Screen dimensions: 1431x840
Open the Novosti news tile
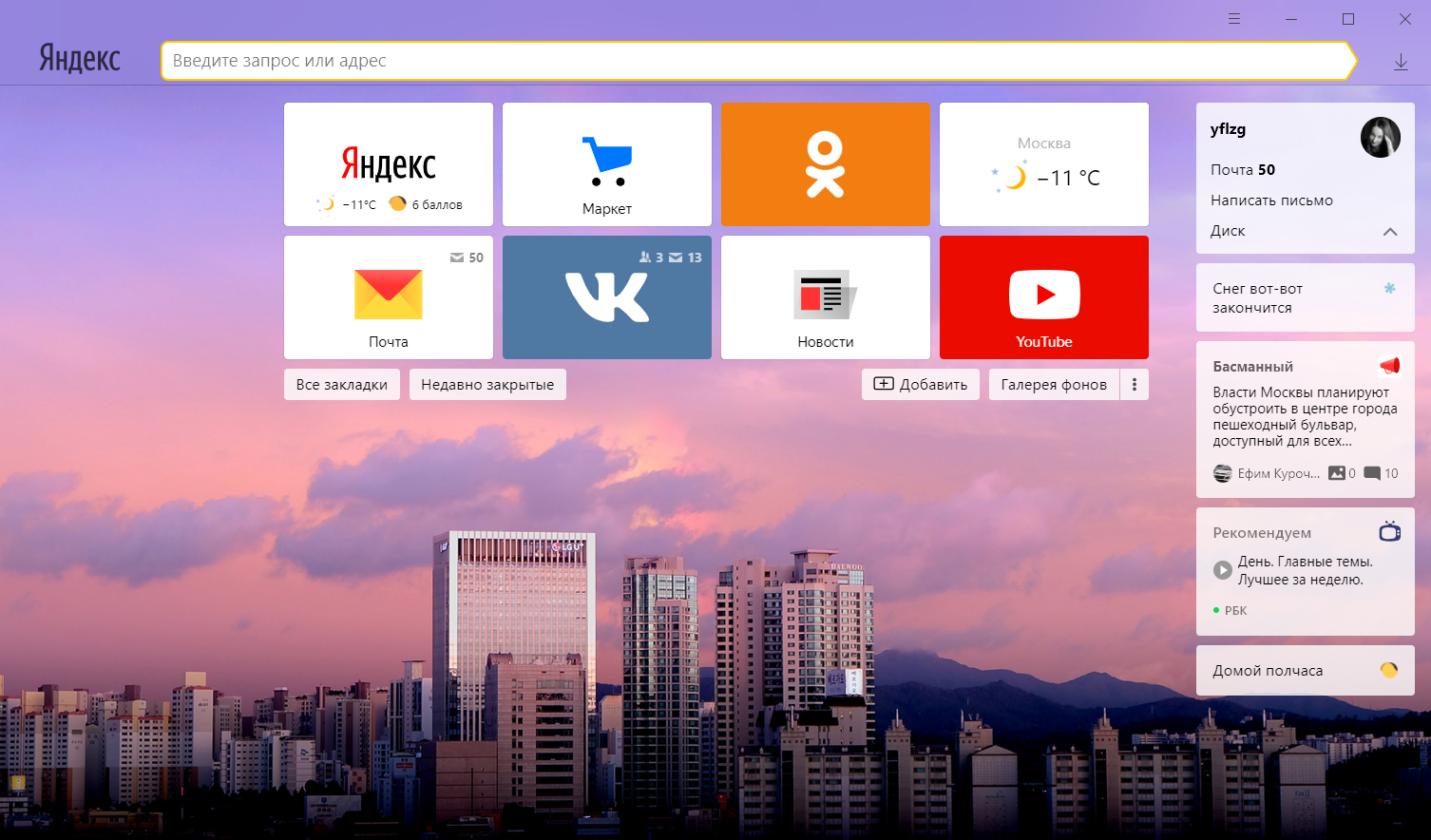click(x=825, y=297)
